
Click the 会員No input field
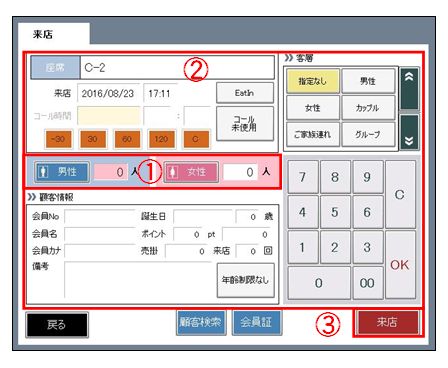pyautogui.click(x=100, y=217)
